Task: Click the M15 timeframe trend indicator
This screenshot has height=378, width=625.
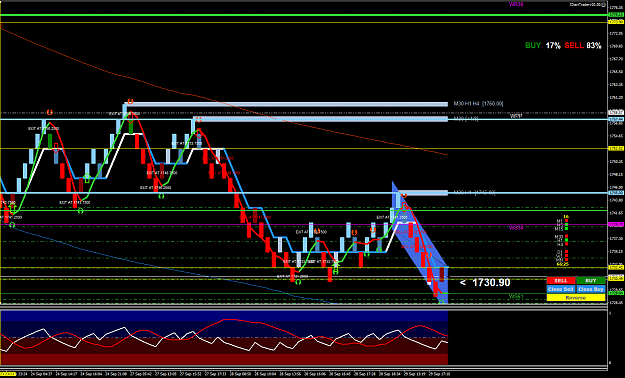Action: [566, 228]
